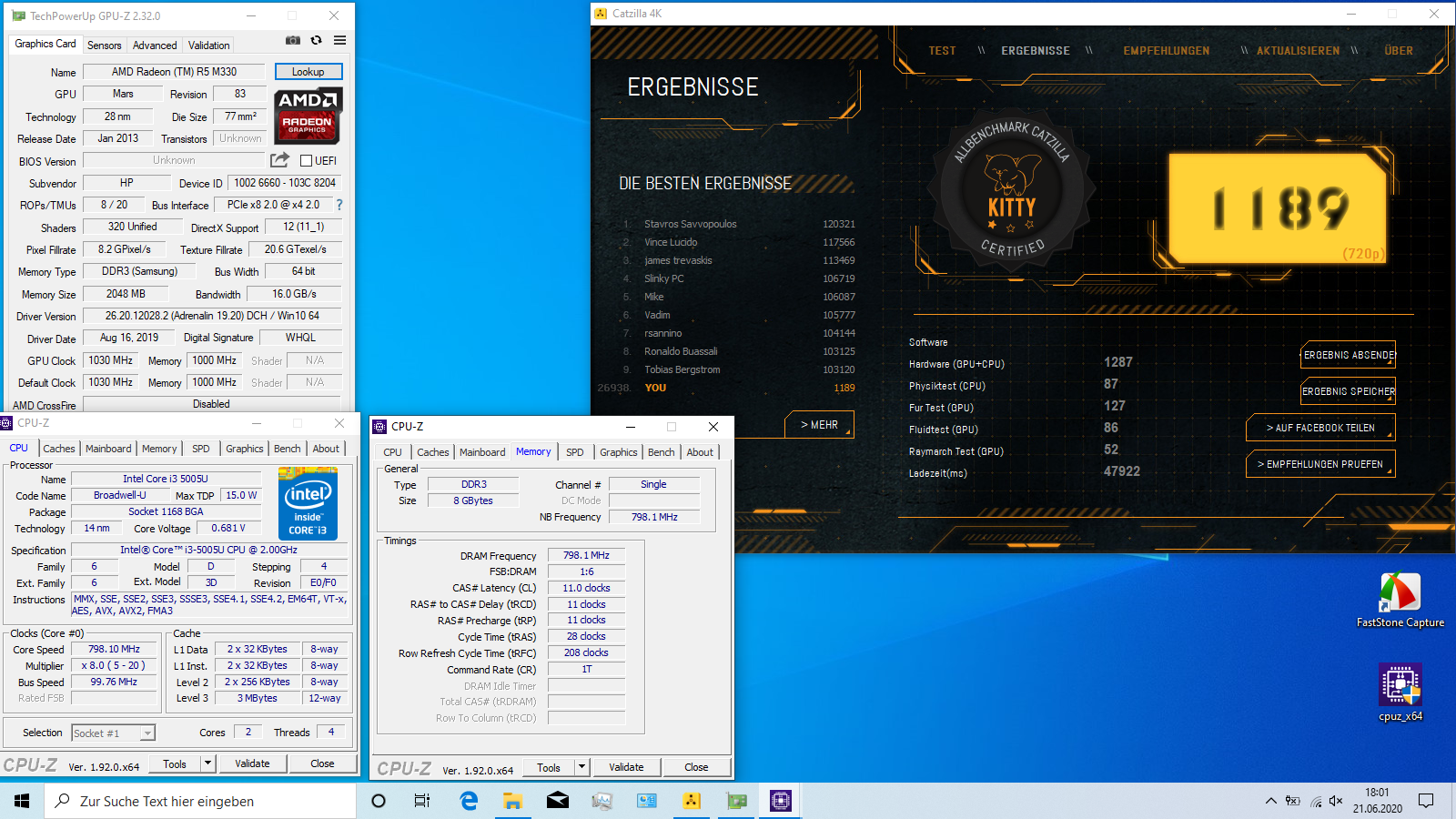The image size is (1456, 819).
Task: Open Tools dropdown arrow in left CPU-Z
Action: (207, 763)
